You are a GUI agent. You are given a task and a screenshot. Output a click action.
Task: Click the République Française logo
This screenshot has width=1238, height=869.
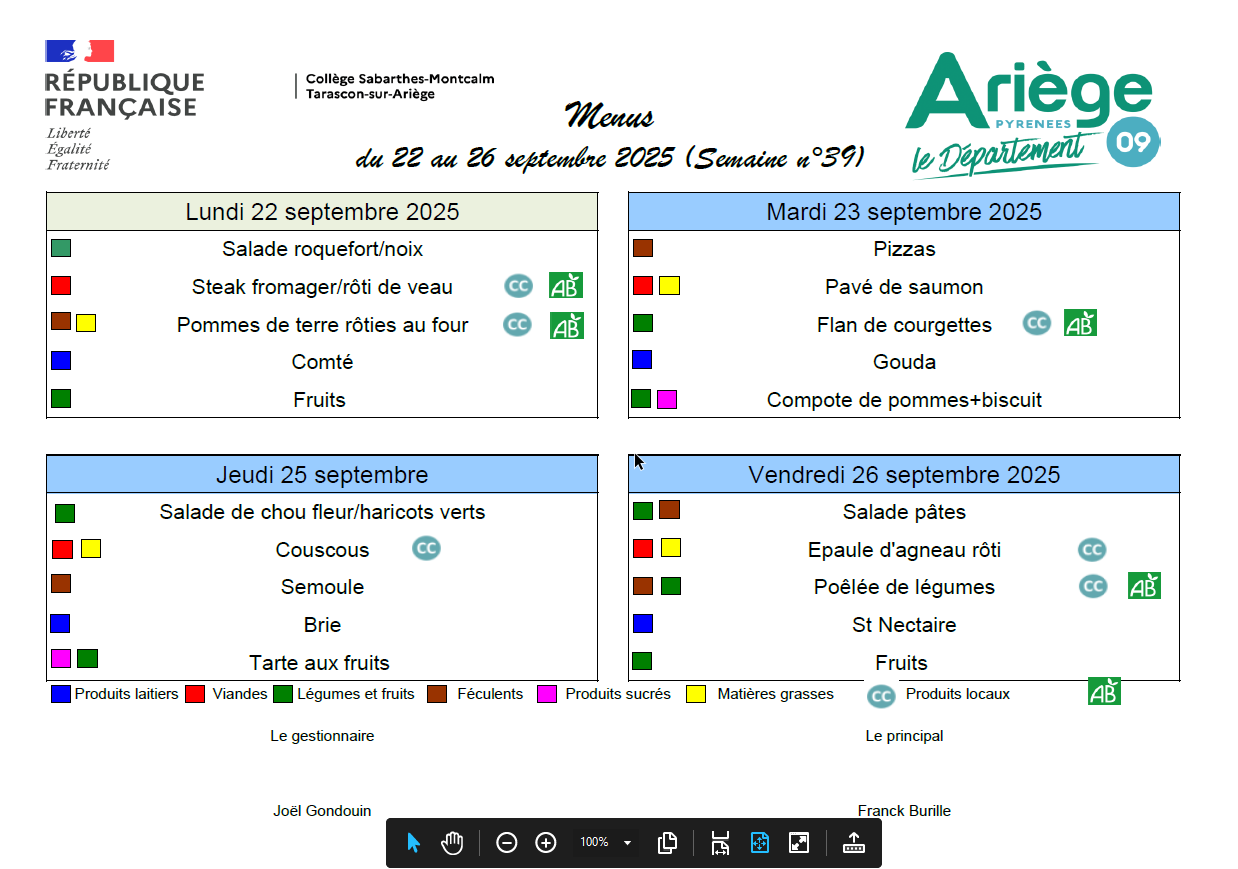[x=125, y=106]
